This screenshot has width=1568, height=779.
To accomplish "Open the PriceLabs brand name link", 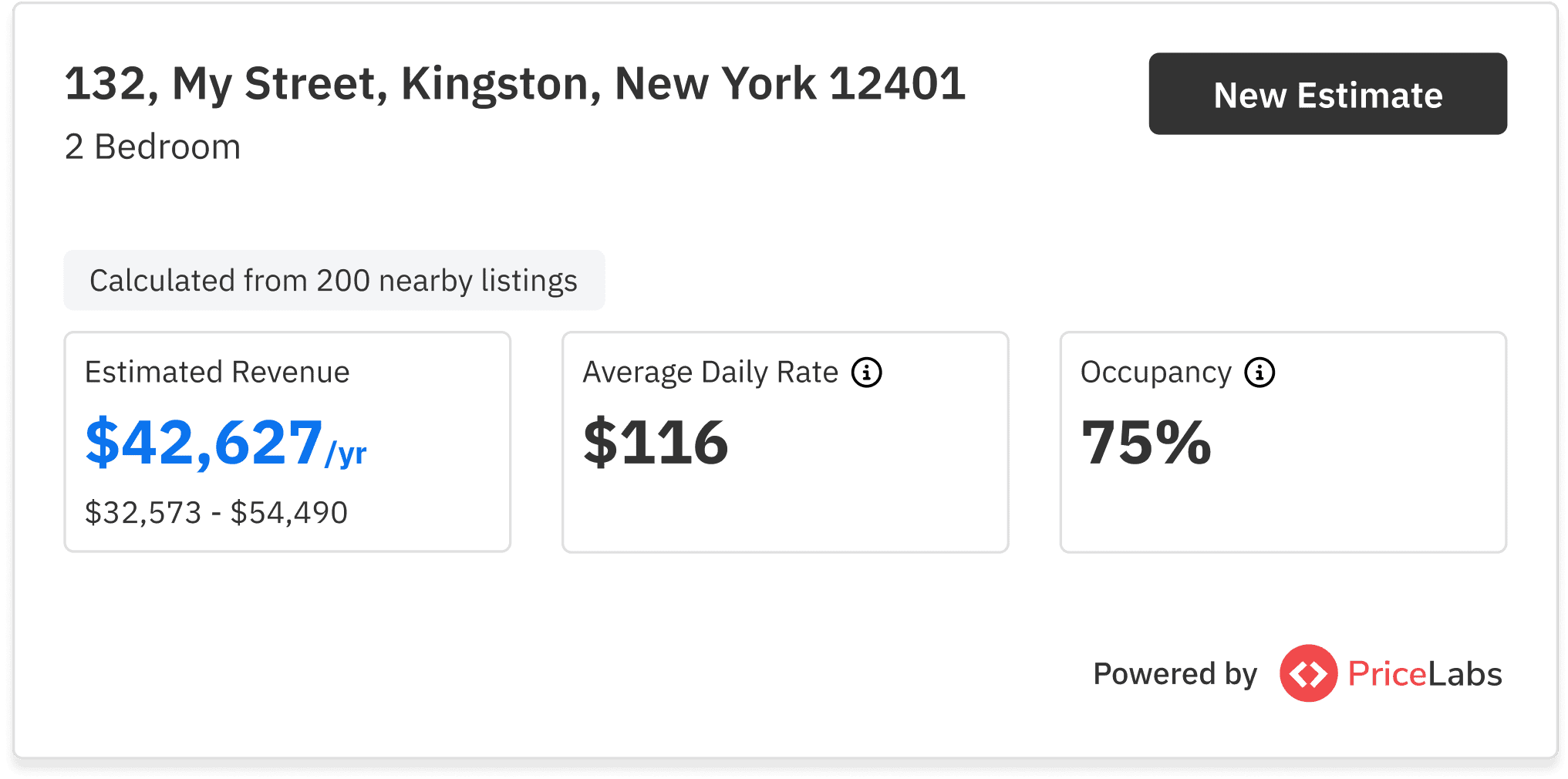I will click(1425, 674).
